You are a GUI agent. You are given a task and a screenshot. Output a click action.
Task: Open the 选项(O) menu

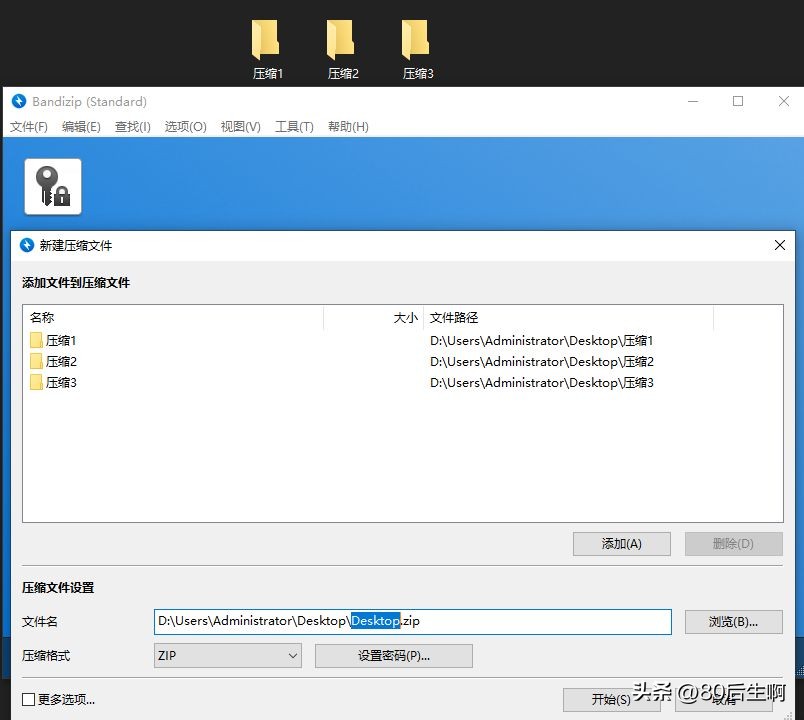185,126
